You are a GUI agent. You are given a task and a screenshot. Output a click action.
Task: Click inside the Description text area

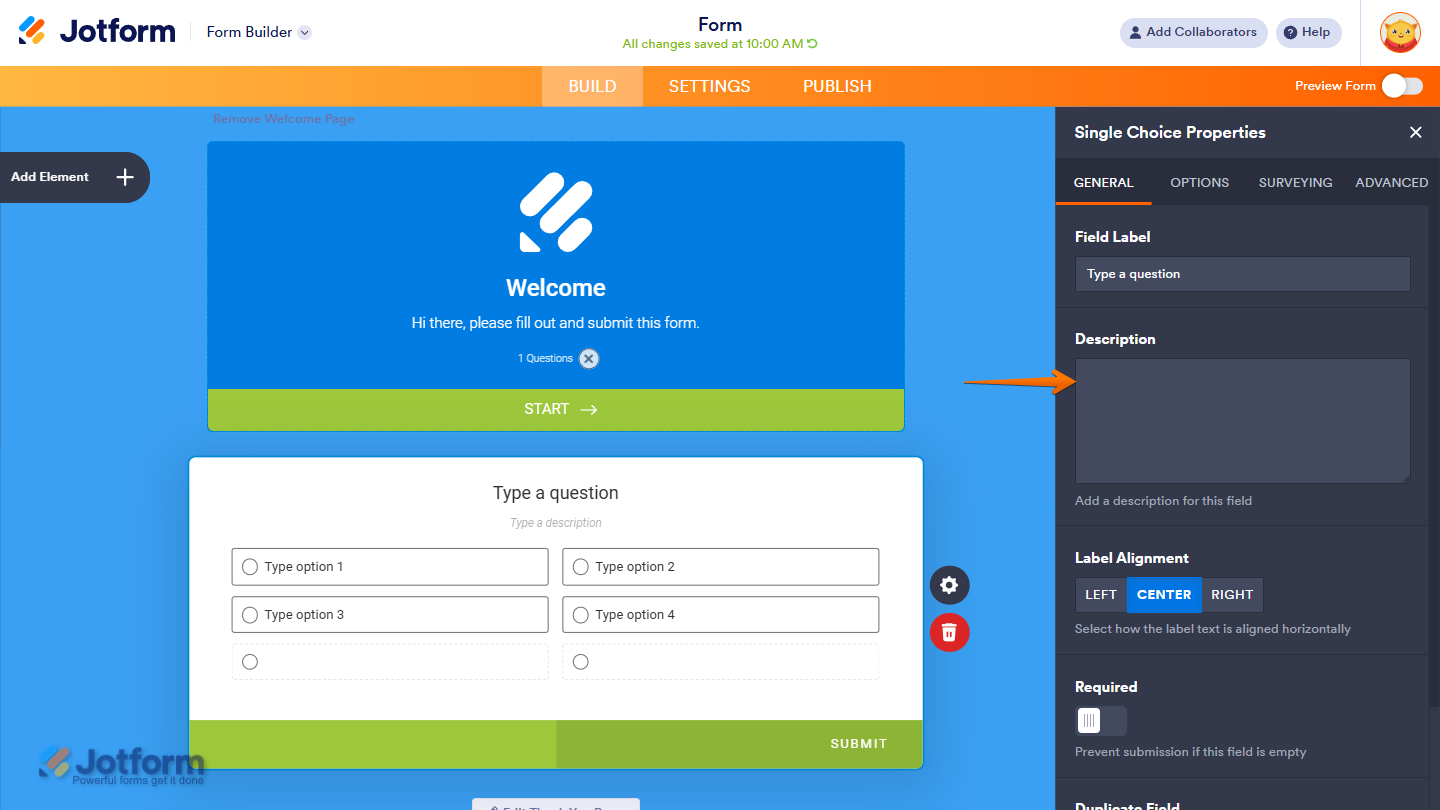1242,421
